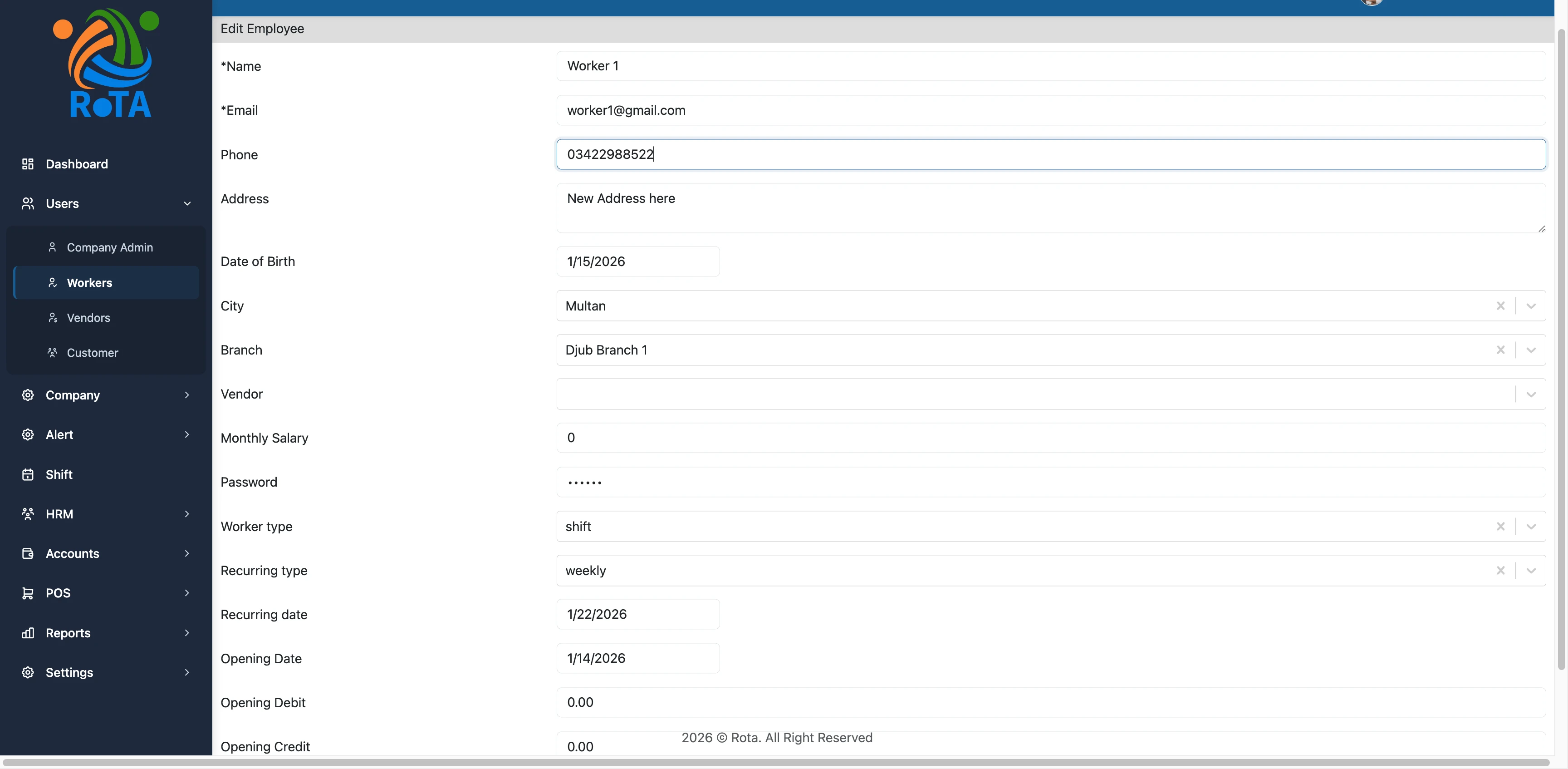Image resolution: width=1568 pixels, height=769 pixels.
Task: Click the Shift calendar icon
Action: tap(27, 474)
